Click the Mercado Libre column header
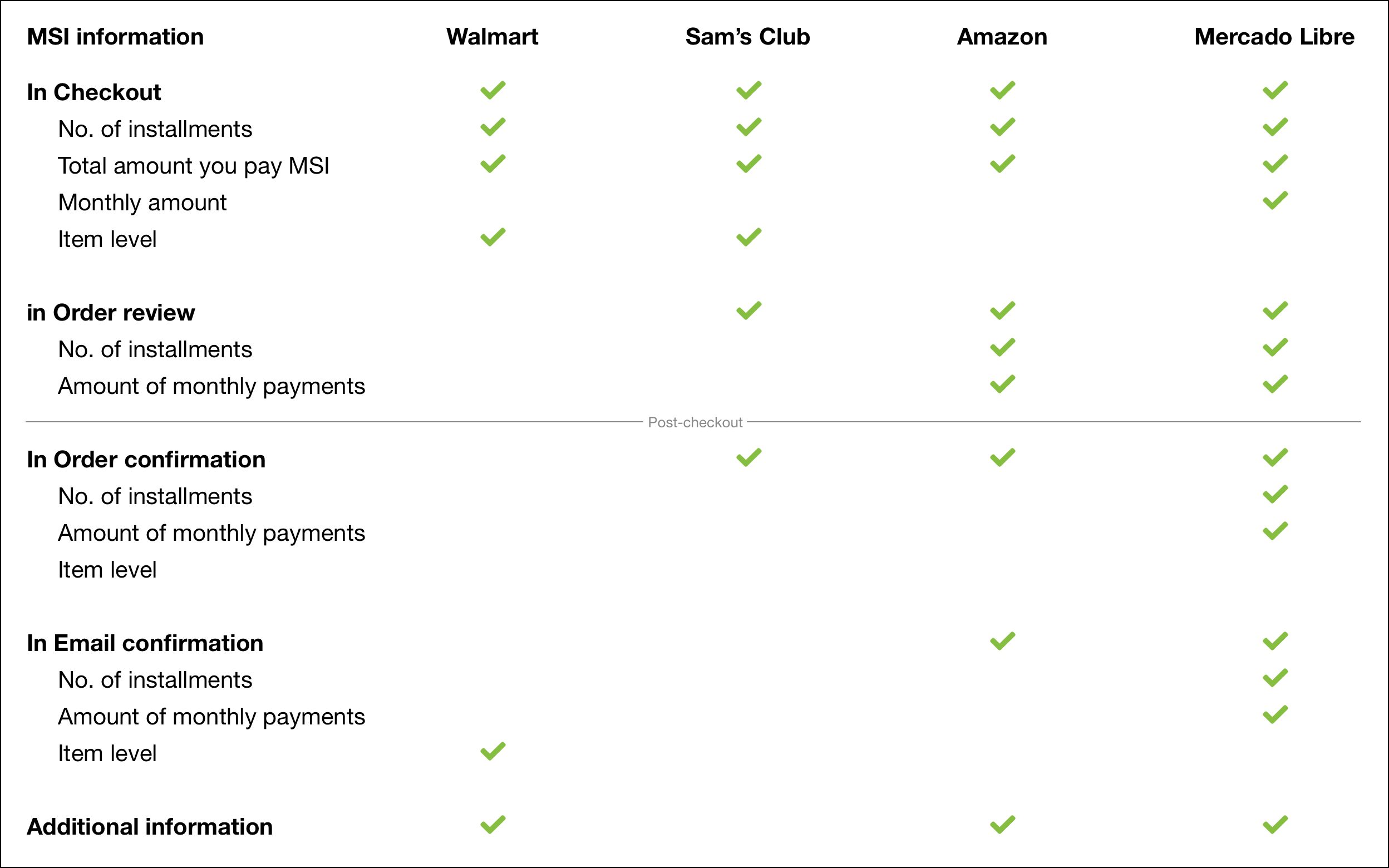The width and height of the screenshot is (1389, 868). (x=1274, y=37)
